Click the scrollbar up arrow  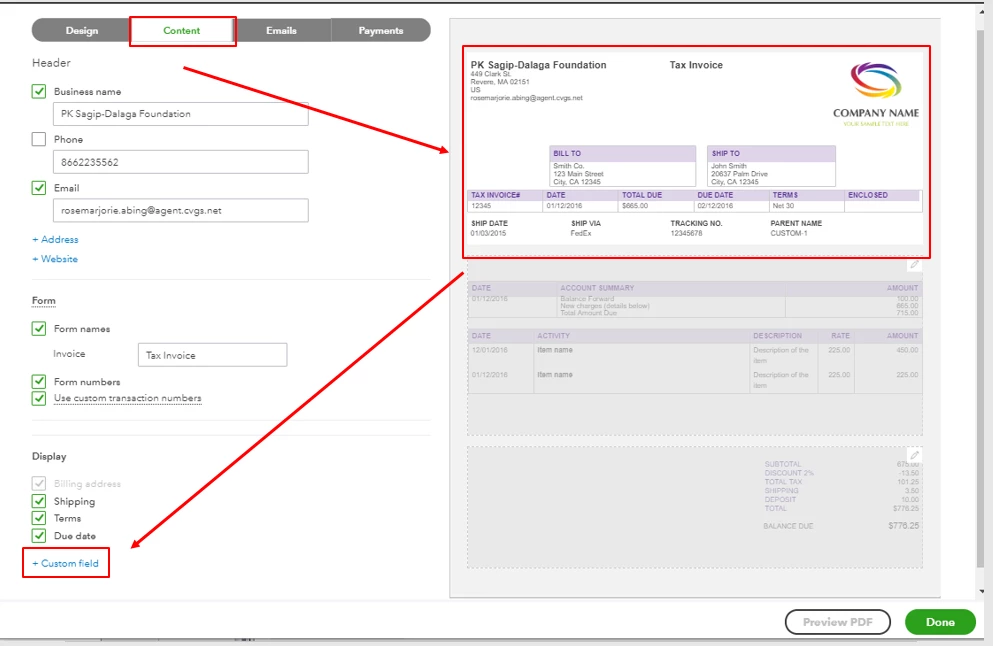(982, 11)
